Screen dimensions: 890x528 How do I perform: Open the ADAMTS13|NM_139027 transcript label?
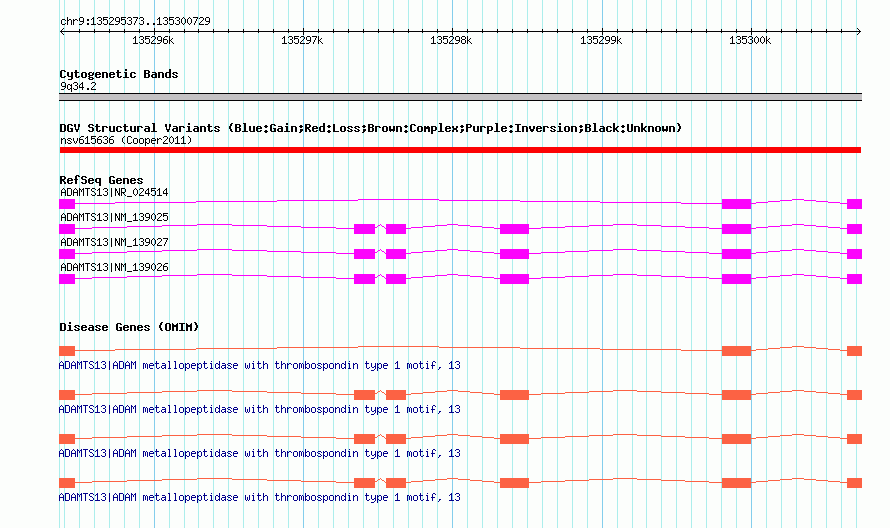pyautogui.click(x=114, y=242)
